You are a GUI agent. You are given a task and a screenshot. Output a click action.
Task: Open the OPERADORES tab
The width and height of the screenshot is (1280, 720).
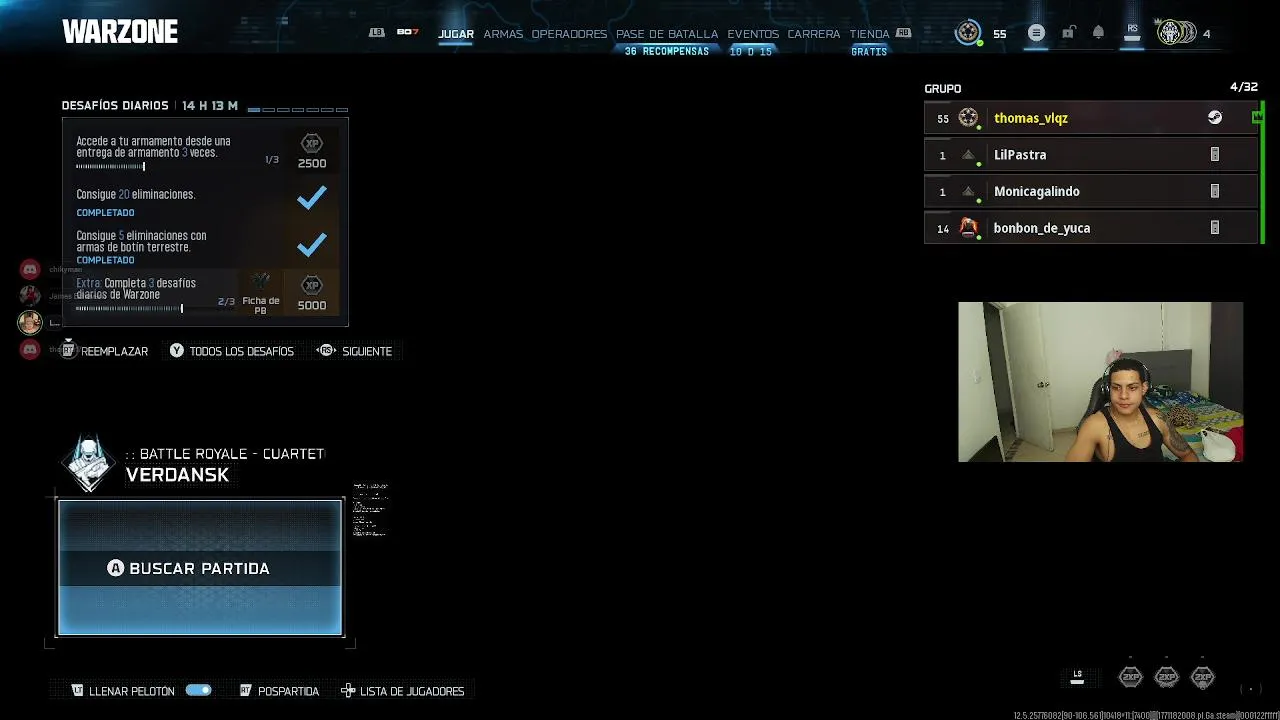pos(569,34)
